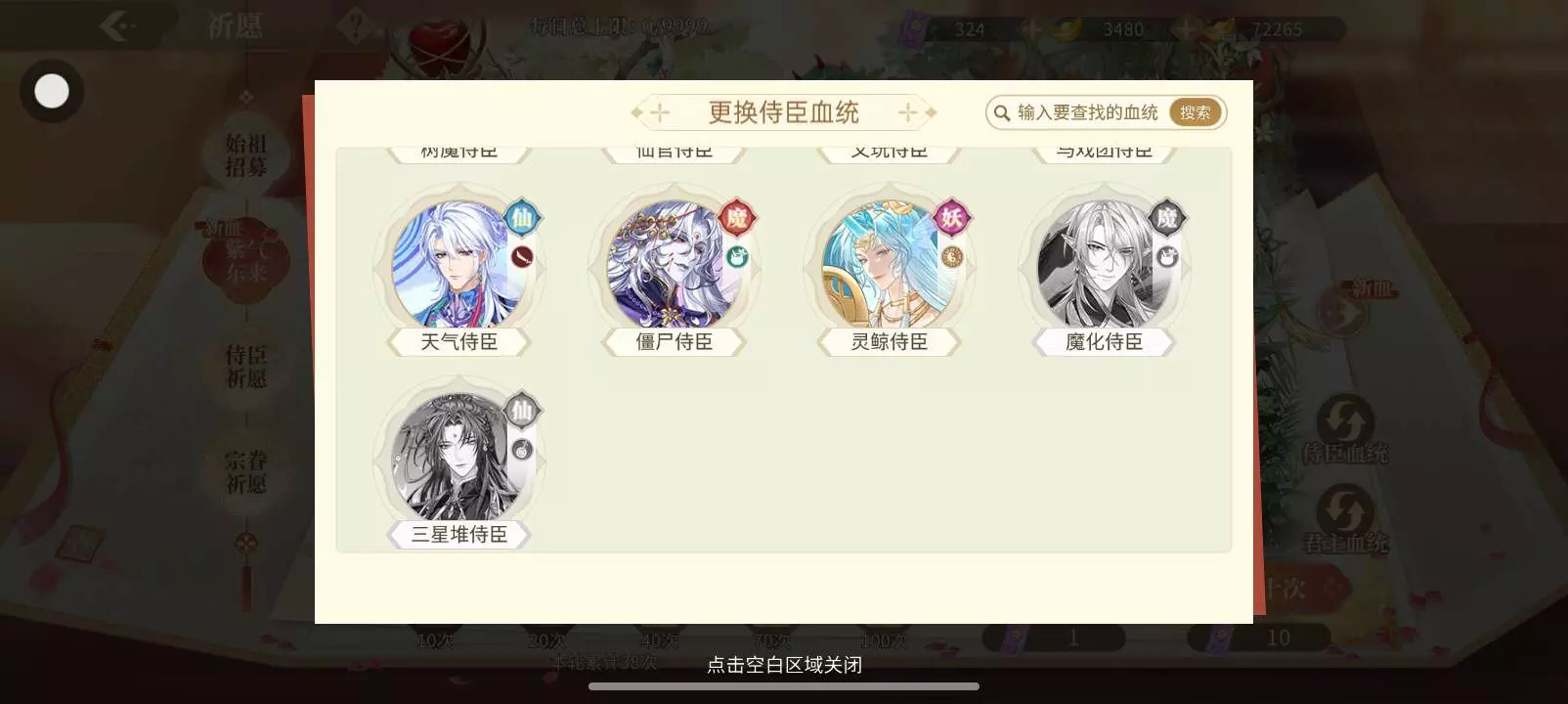Tap the 妖 faction badge on 灵鲸侍臣
The image size is (1568, 704).
tap(952, 218)
